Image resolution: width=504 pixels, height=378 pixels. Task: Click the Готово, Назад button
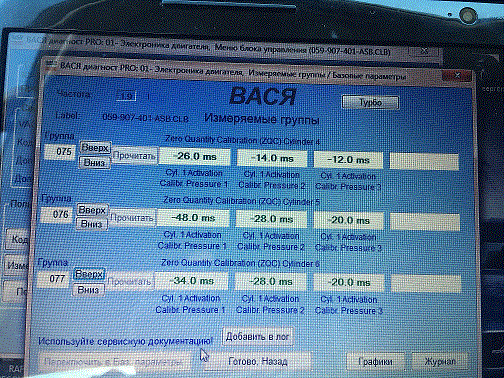[257, 361]
